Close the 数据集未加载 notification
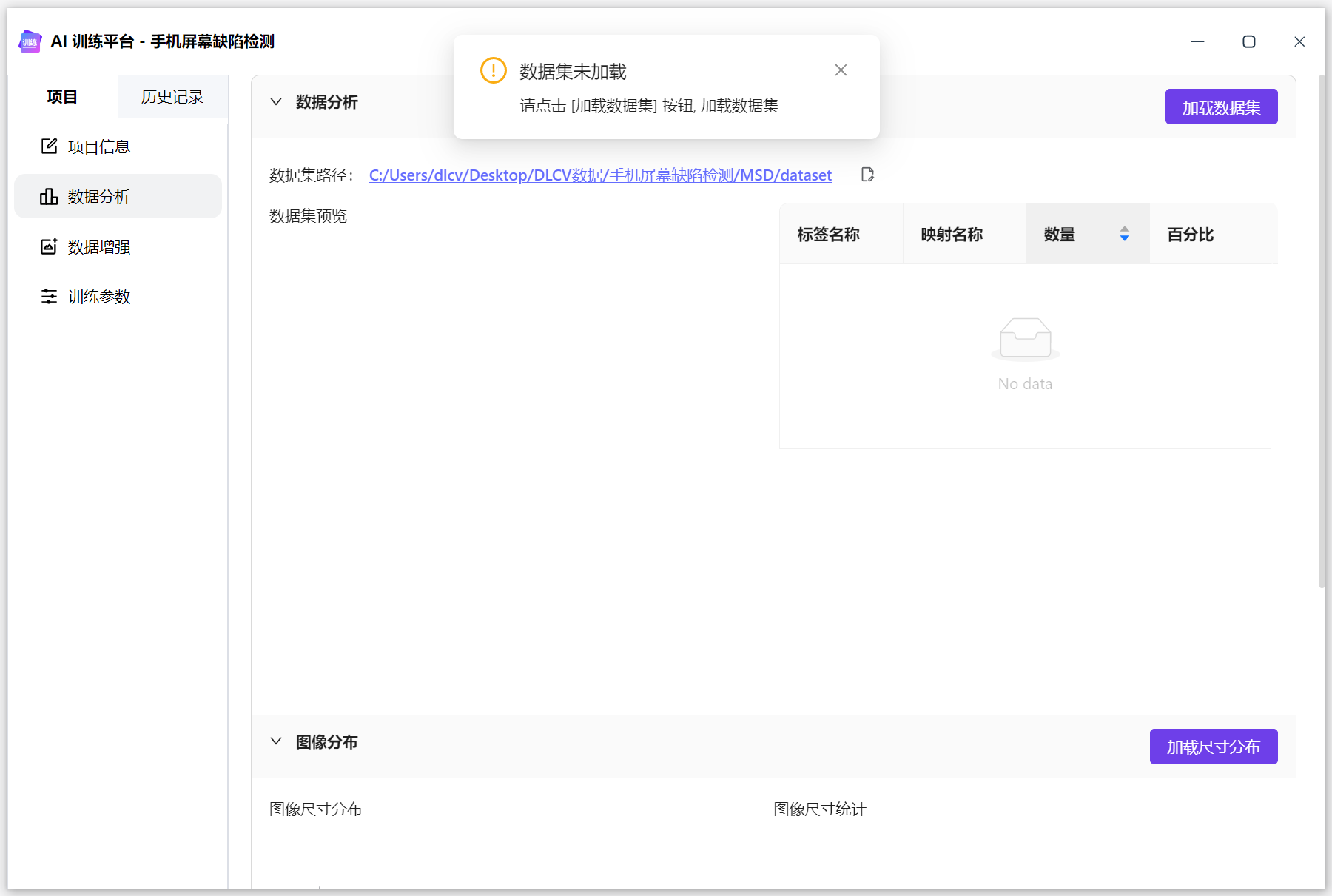Viewport: 1332px width, 896px height. pyautogui.click(x=841, y=70)
